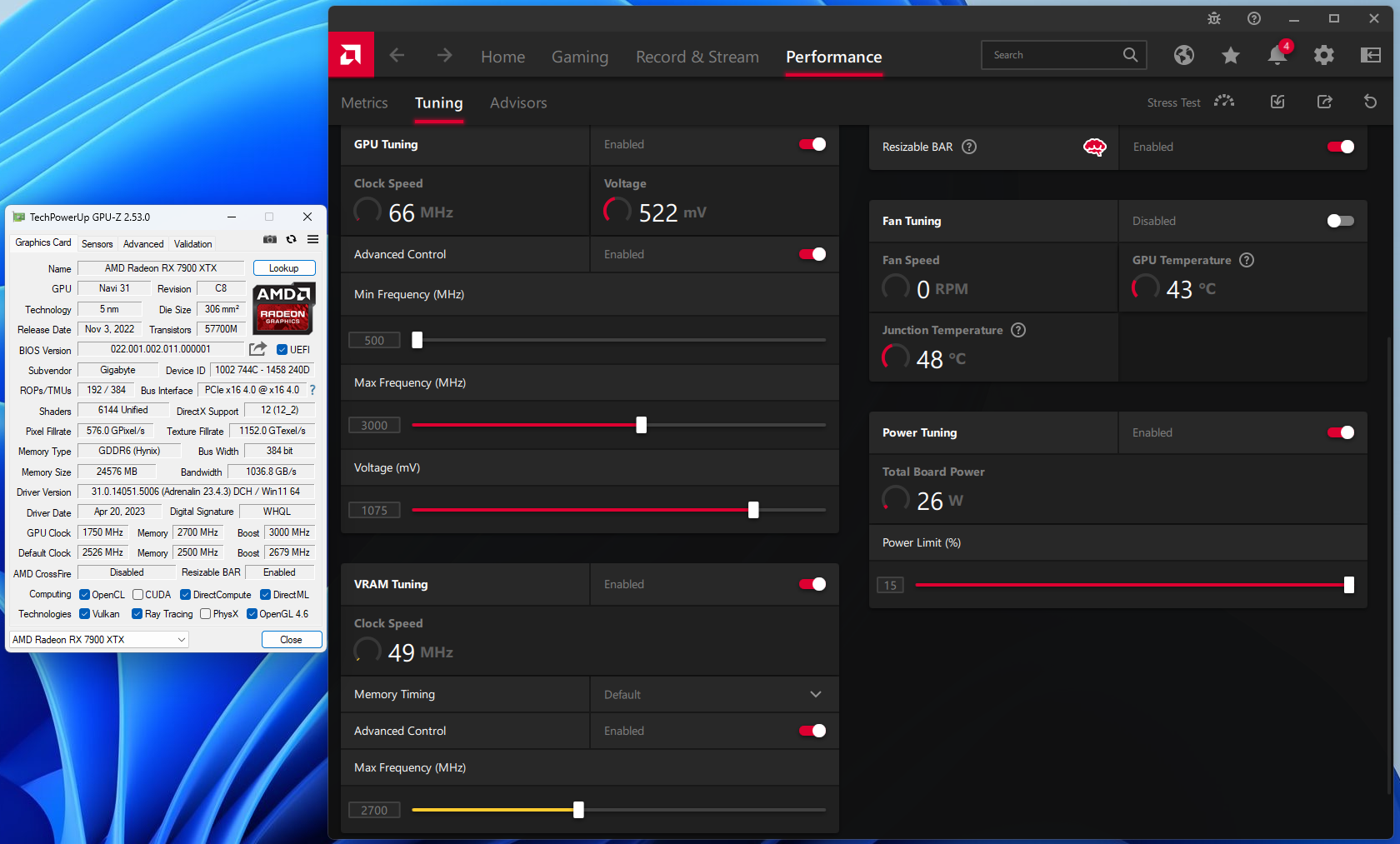Click the GPU Voltage slider handle
The image size is (1400, 844).
[753, 510]
